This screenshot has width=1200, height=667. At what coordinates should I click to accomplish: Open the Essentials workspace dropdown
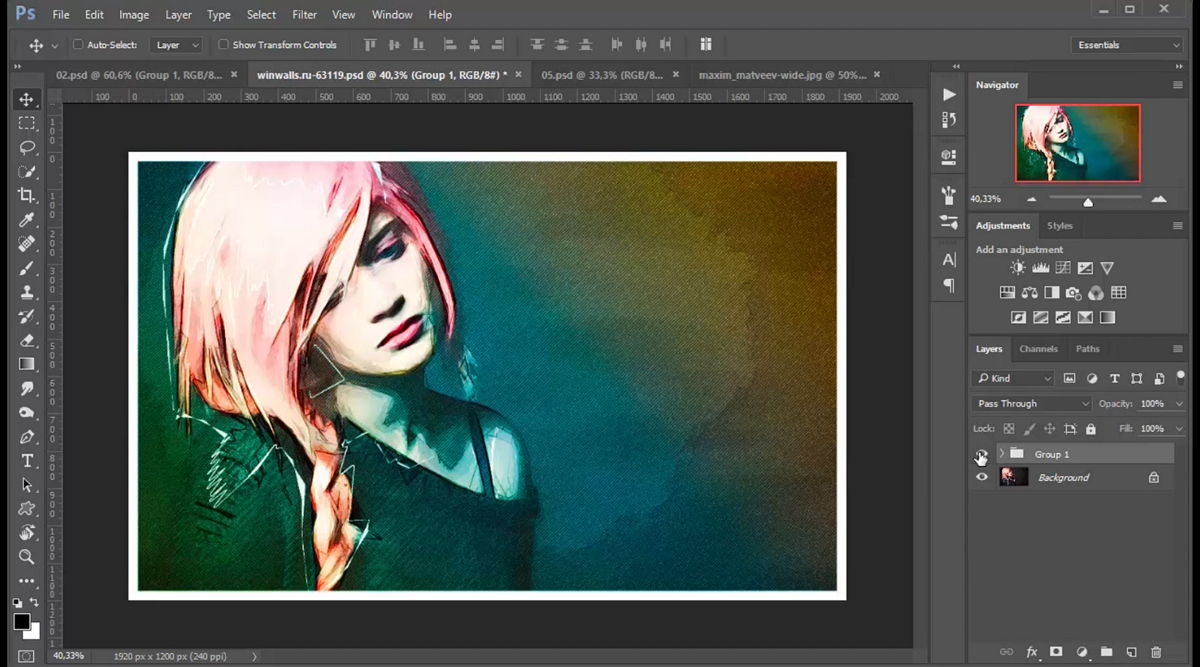(1126, 45)
